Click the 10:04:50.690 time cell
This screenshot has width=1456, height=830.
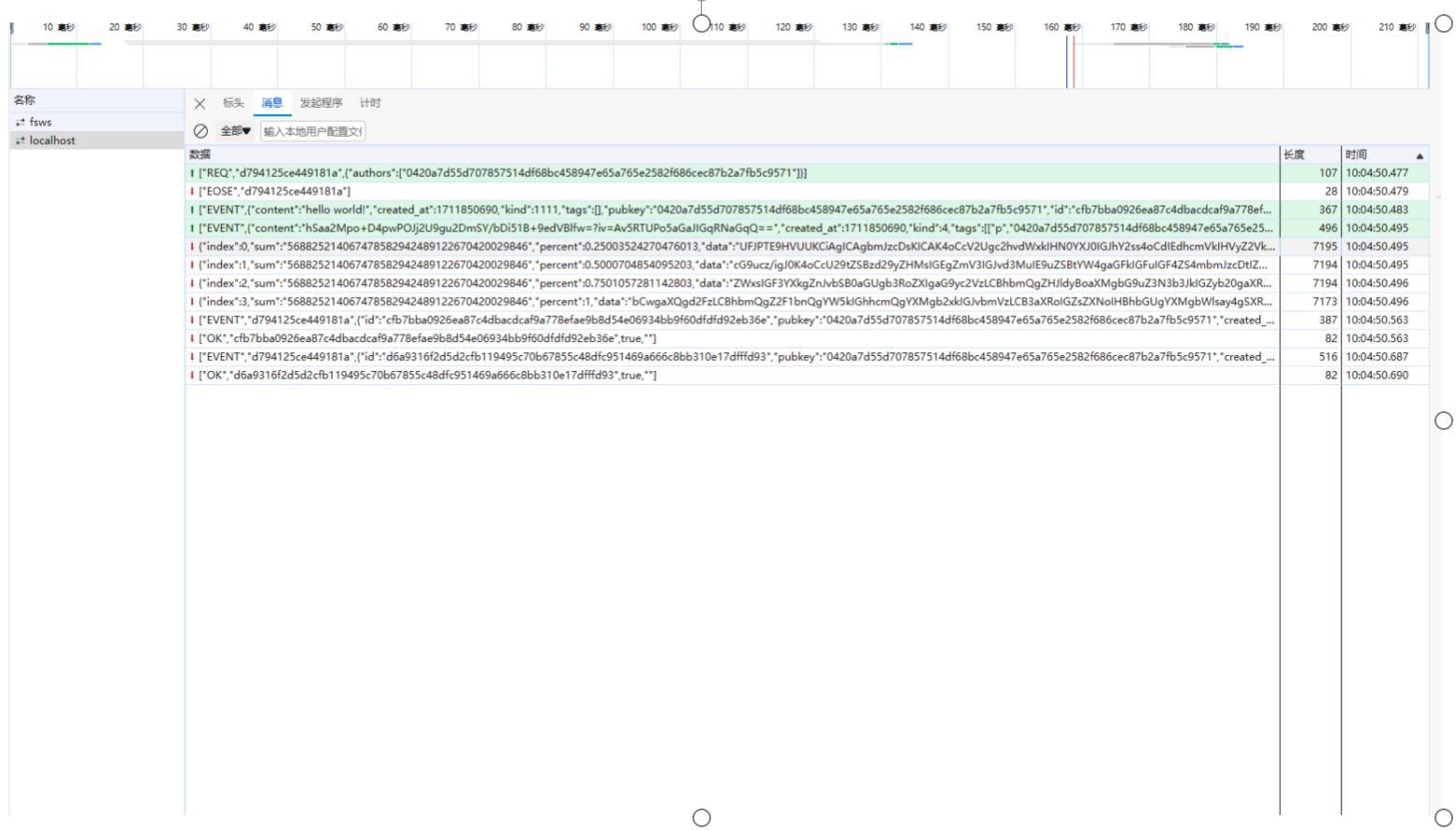[x=1385, y=375]
